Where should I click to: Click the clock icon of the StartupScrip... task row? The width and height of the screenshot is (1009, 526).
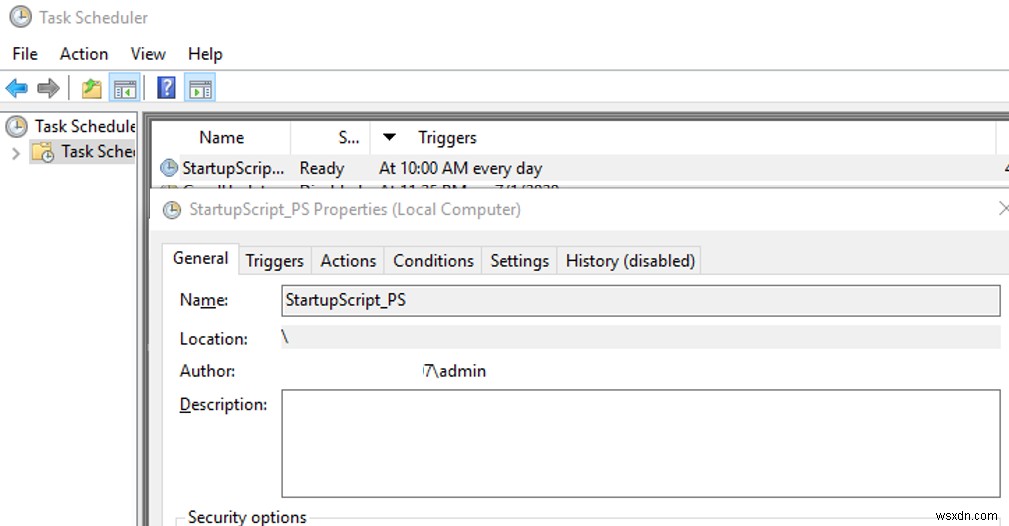point(169,168)
